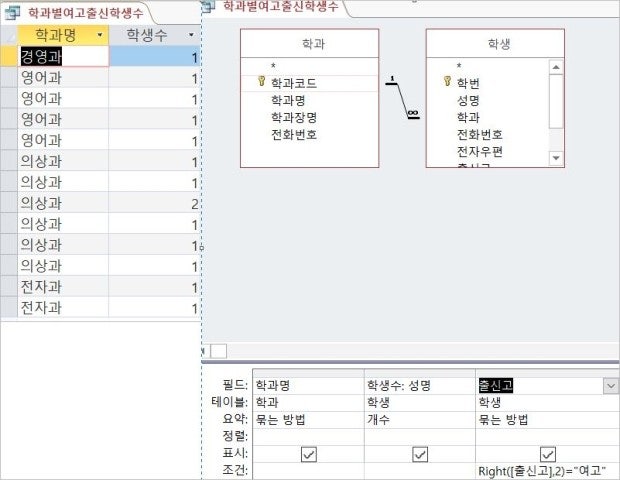Click the Right([출신고],2)="여고" criteria cell
620x480 pixels.
point(548,471)
